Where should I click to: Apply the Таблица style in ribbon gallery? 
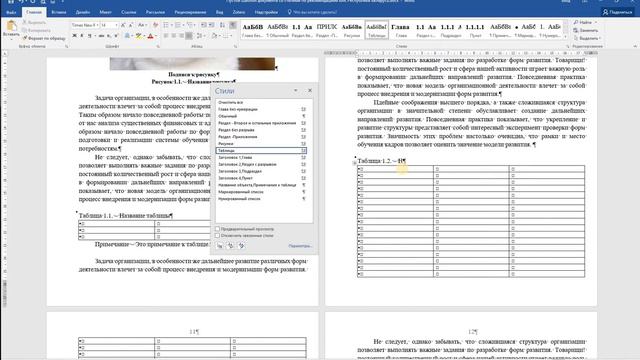pyautogui.click(x=376, y=31)
